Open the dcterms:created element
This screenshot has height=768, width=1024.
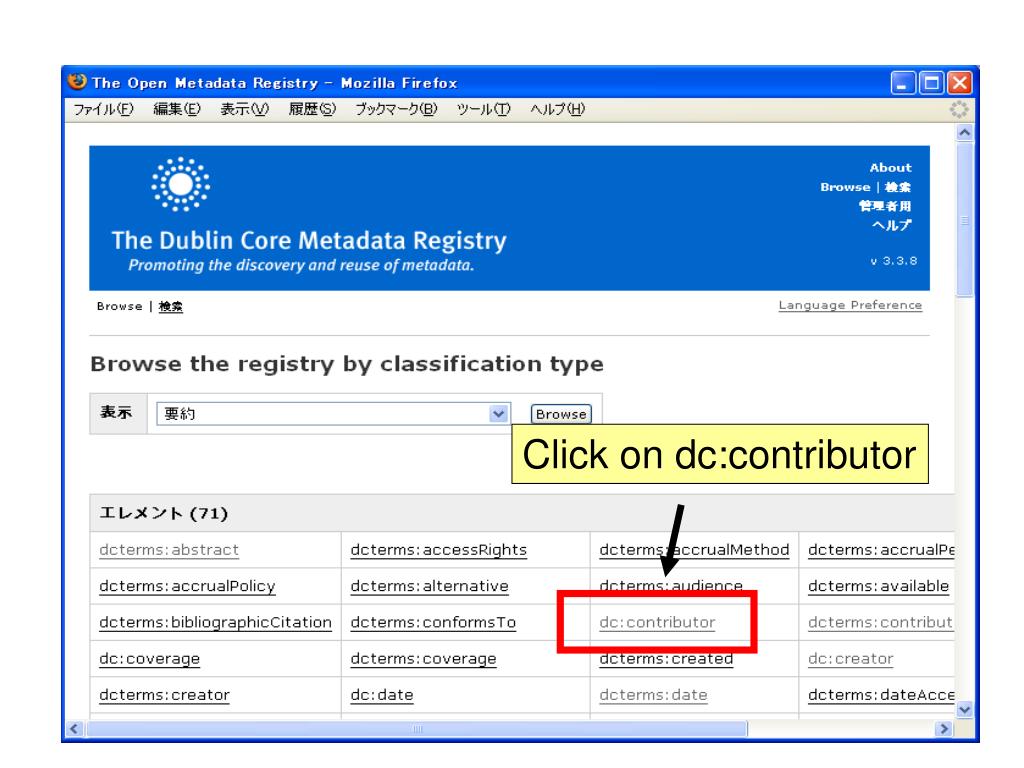[x=666, y=659]
